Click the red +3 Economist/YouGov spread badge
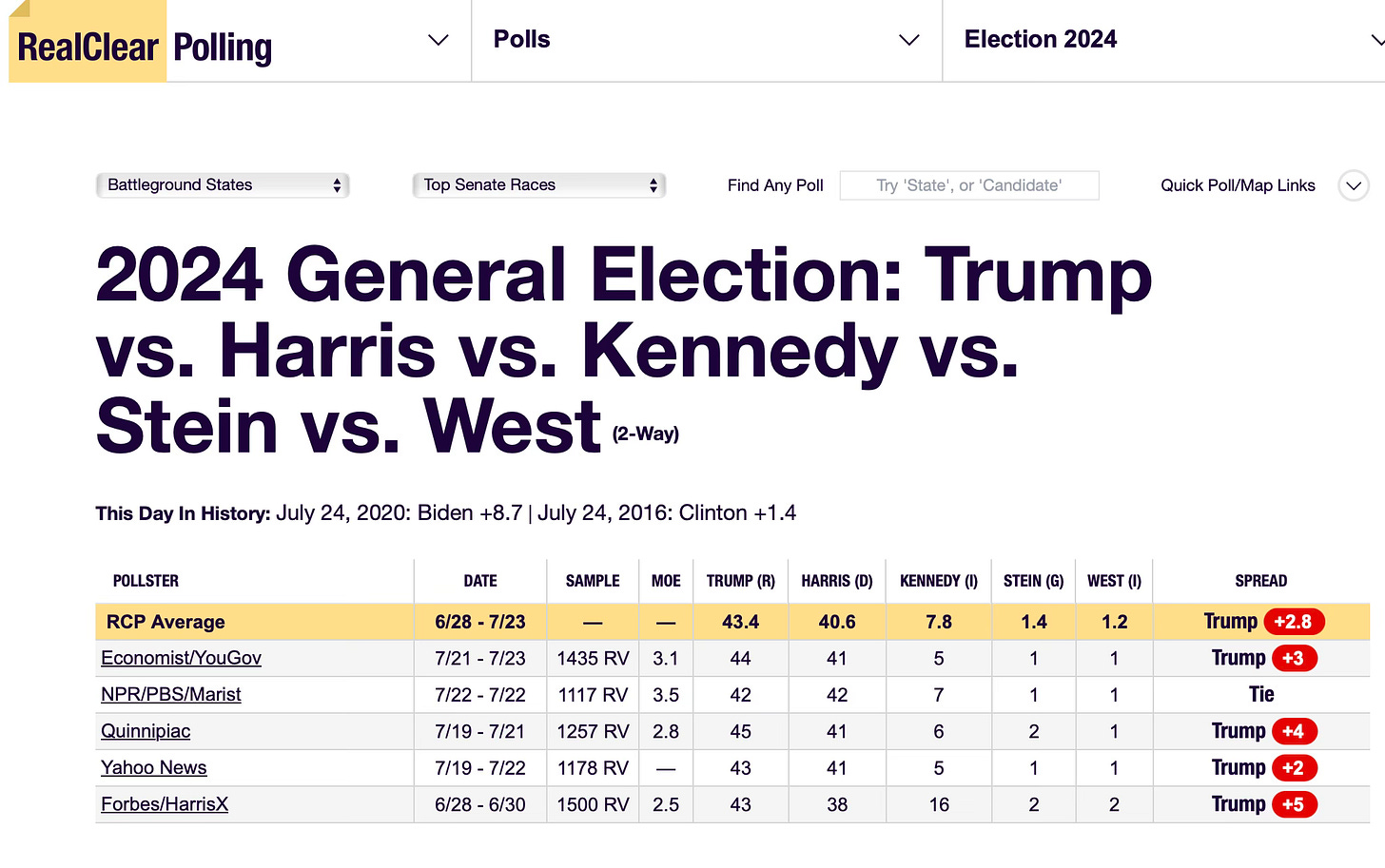This screenshot has height=868, width=1385. tap(1293, 658)
